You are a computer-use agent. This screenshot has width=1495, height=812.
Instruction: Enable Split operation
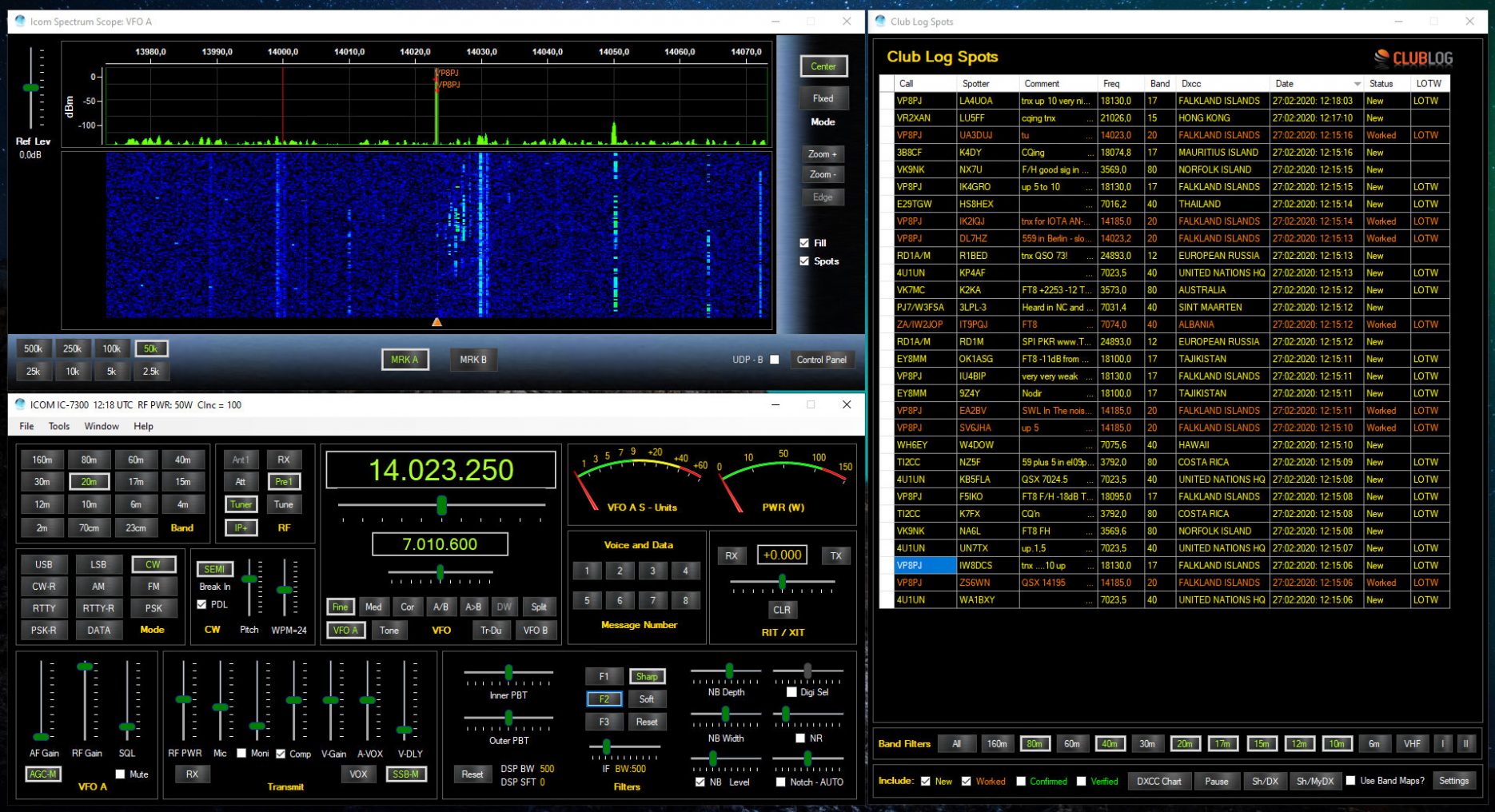click(x=539, y=607)
